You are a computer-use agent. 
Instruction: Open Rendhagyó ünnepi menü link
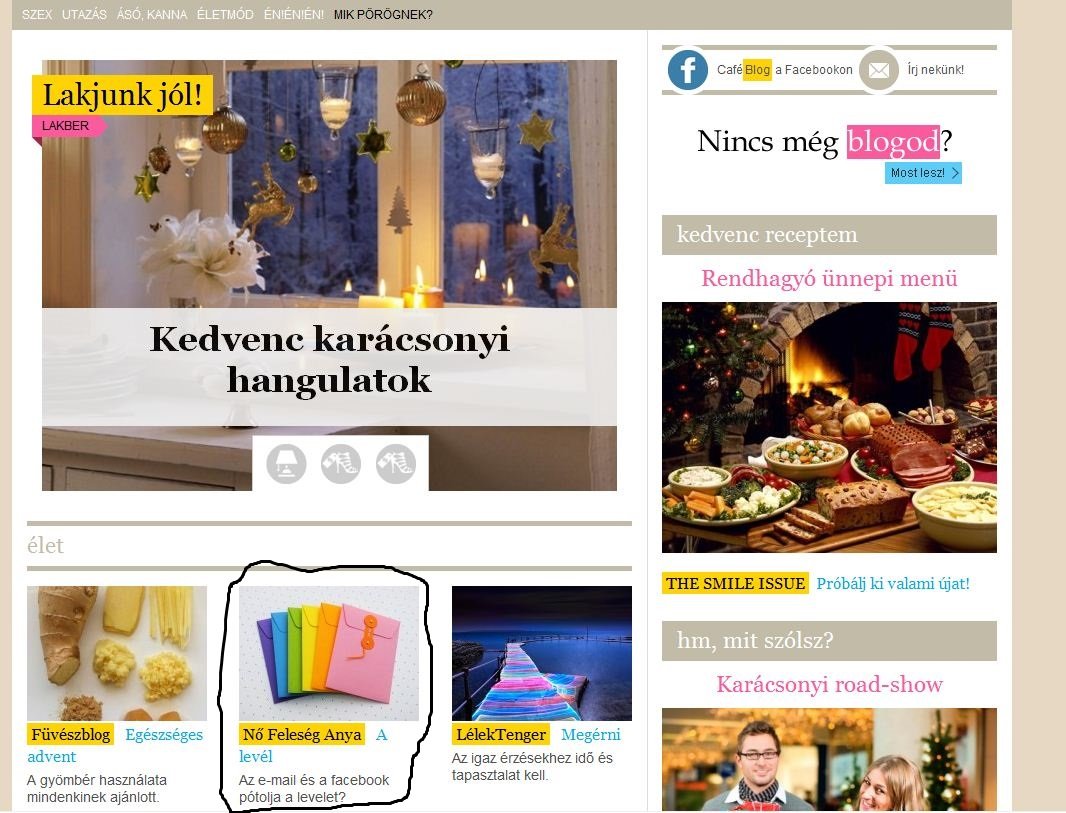point(829,278)
